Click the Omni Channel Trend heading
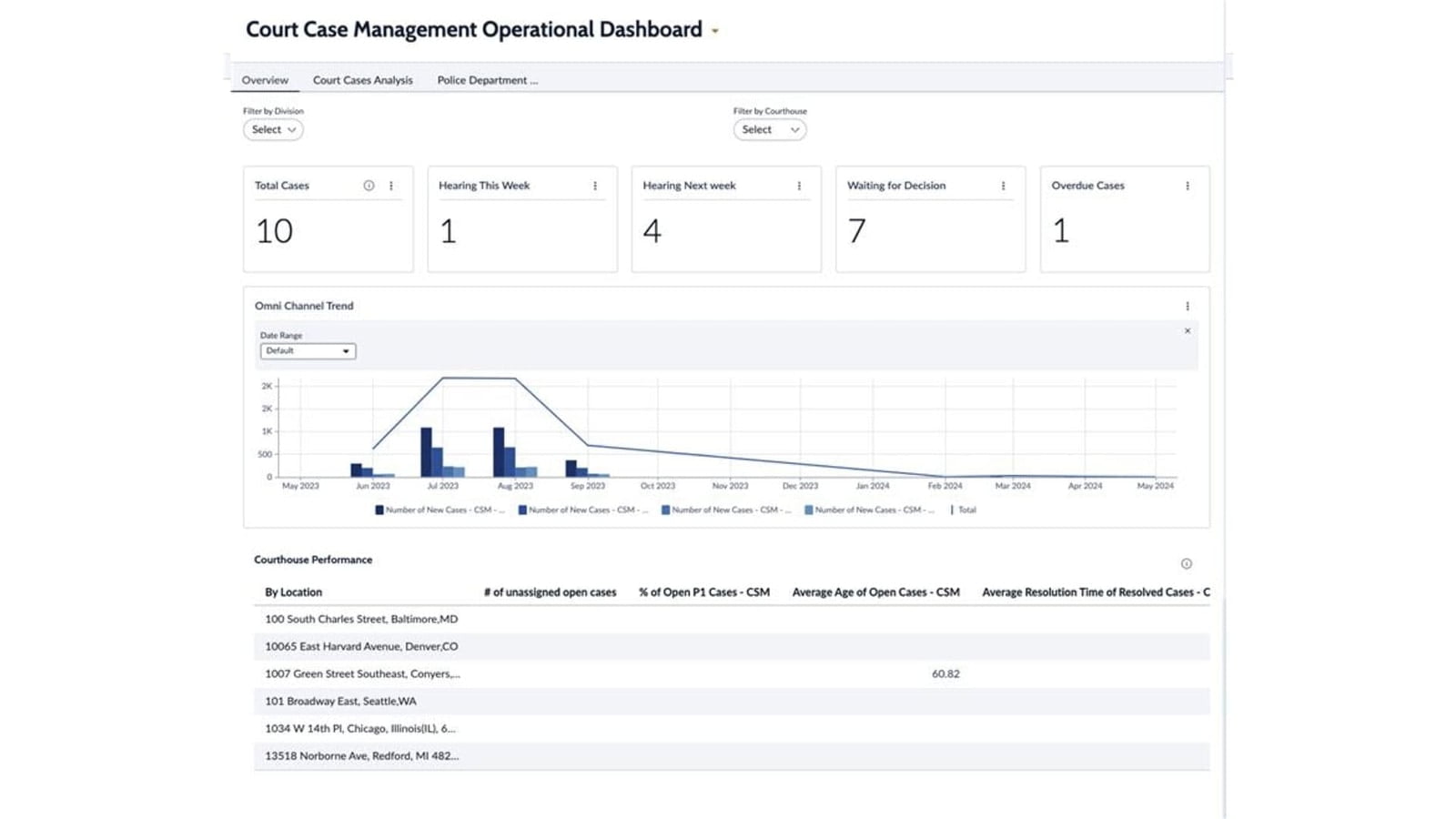Viewport: 1456px width, 819px height. 304,307
